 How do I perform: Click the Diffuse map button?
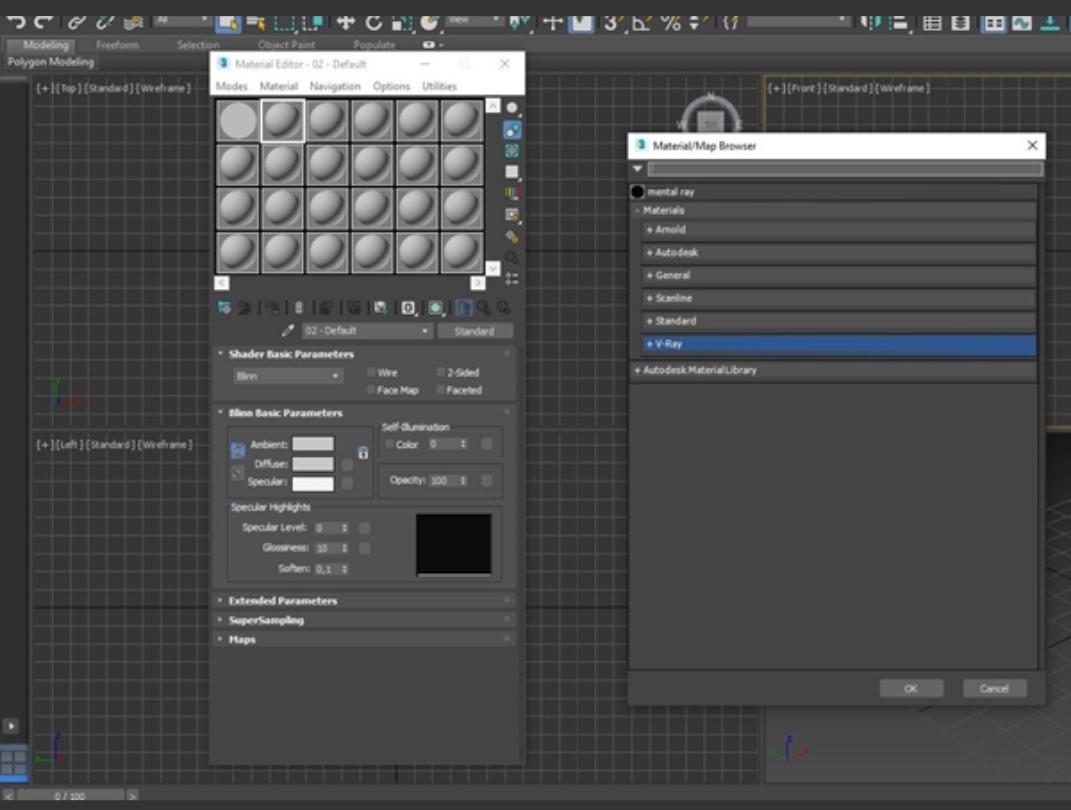[347, 464]
